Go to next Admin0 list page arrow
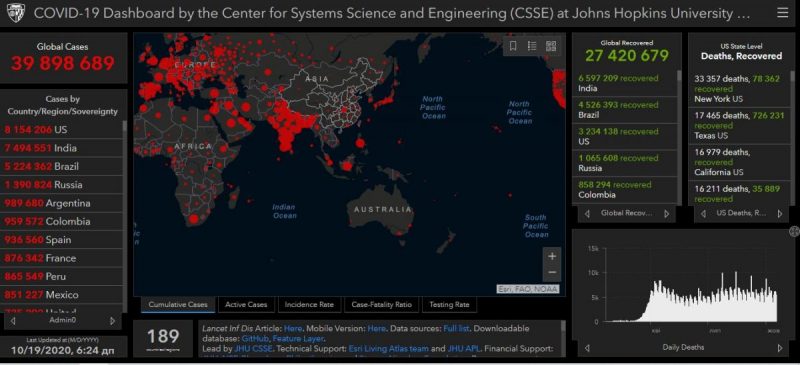 coord(112,321)
